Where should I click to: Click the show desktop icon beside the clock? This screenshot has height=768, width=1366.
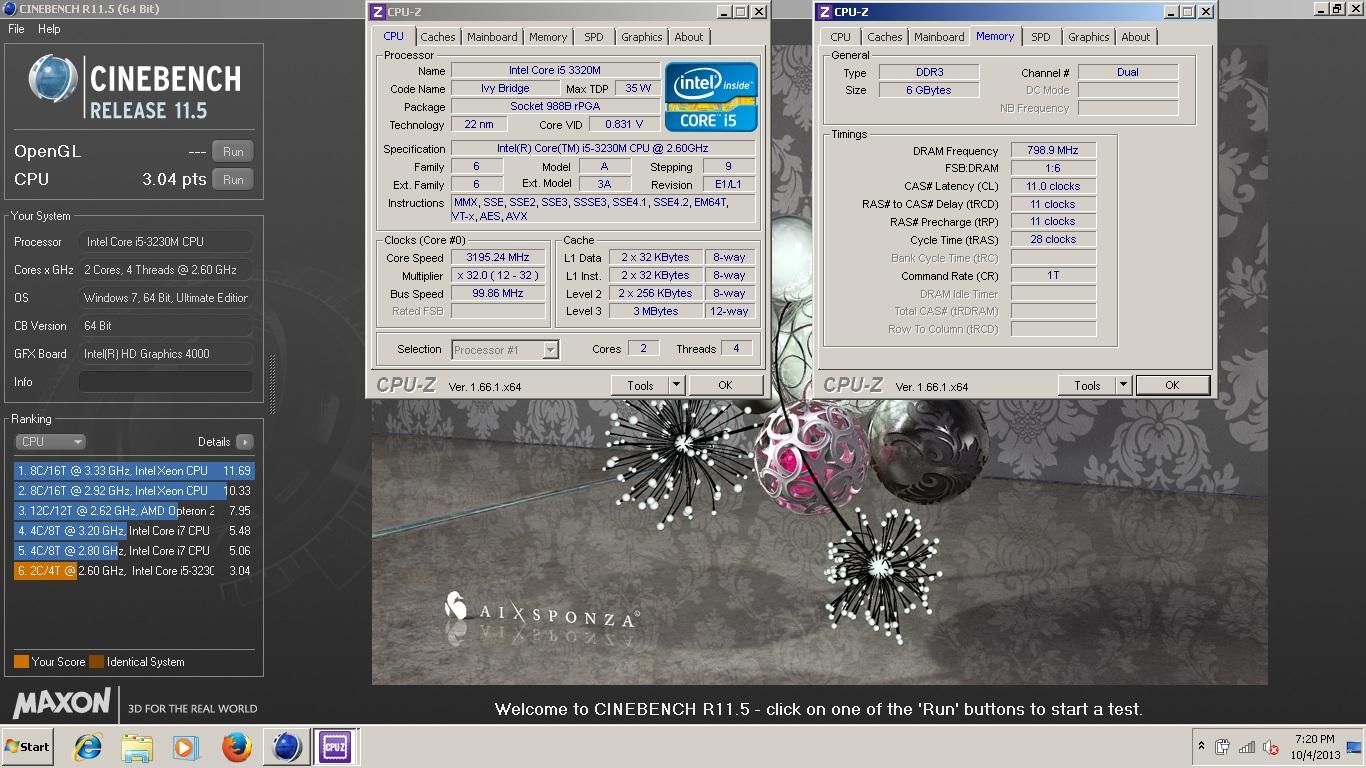coord(1353,747)
